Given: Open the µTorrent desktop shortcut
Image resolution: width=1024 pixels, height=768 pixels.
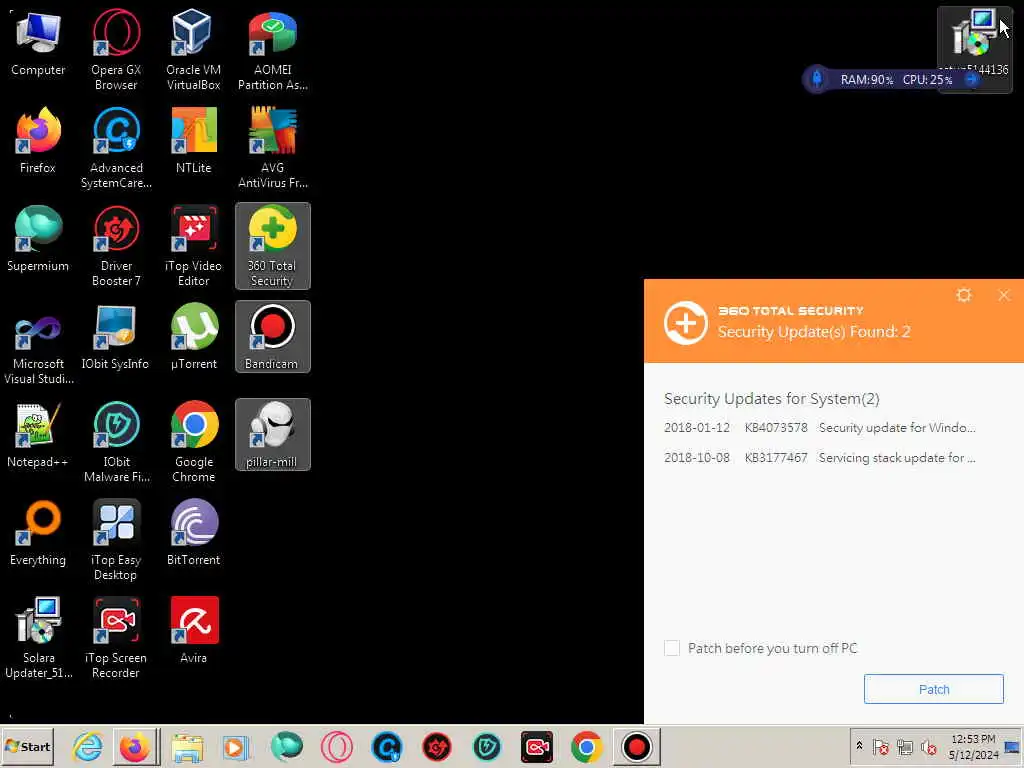Looking at the screenshot, I should click(x=193, y=337).
